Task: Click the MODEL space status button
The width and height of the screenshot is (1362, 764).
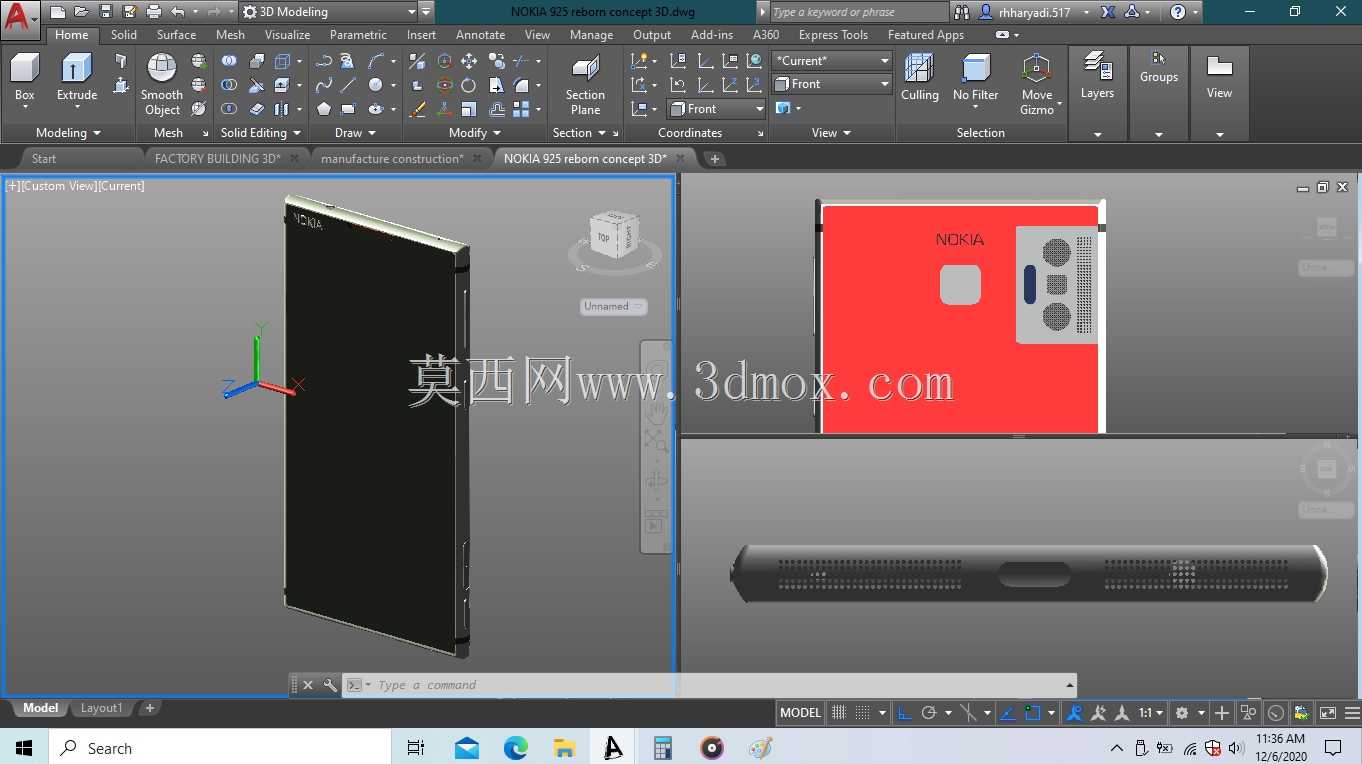Action: pos(800,713)
